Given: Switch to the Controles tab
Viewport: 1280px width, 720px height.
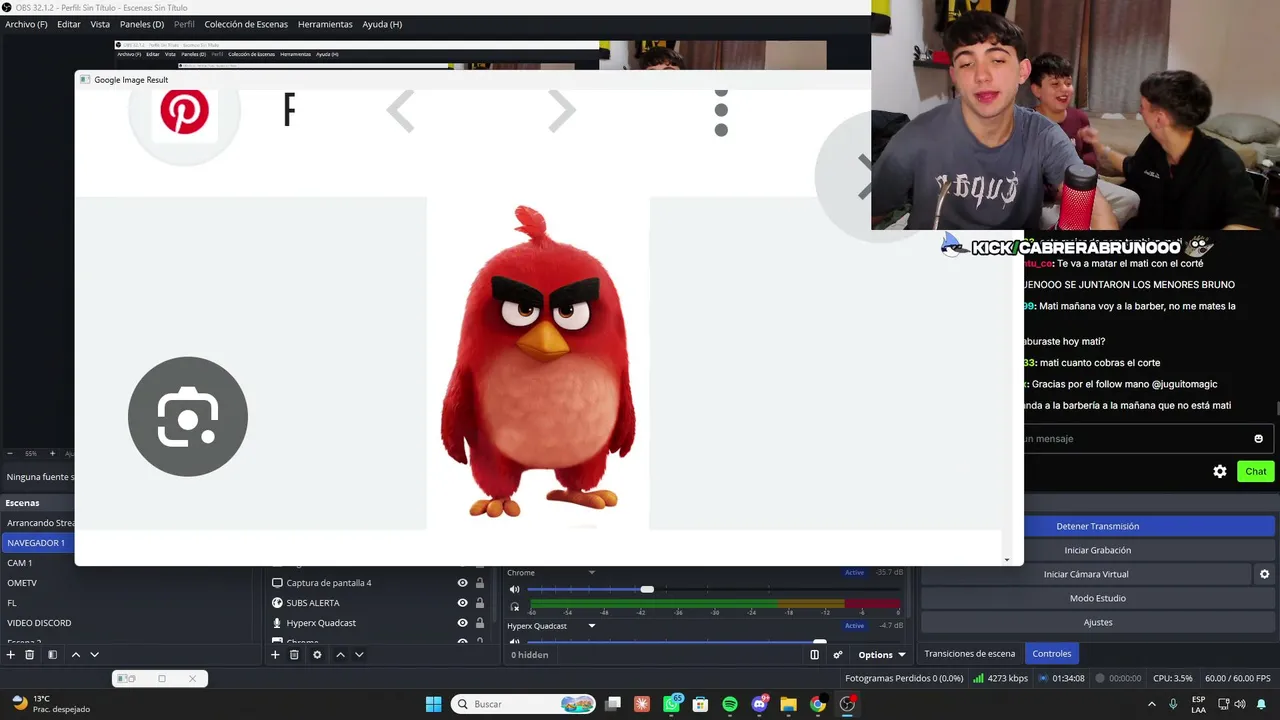Looking at the screenshot, I should [x=1052, y=654].
